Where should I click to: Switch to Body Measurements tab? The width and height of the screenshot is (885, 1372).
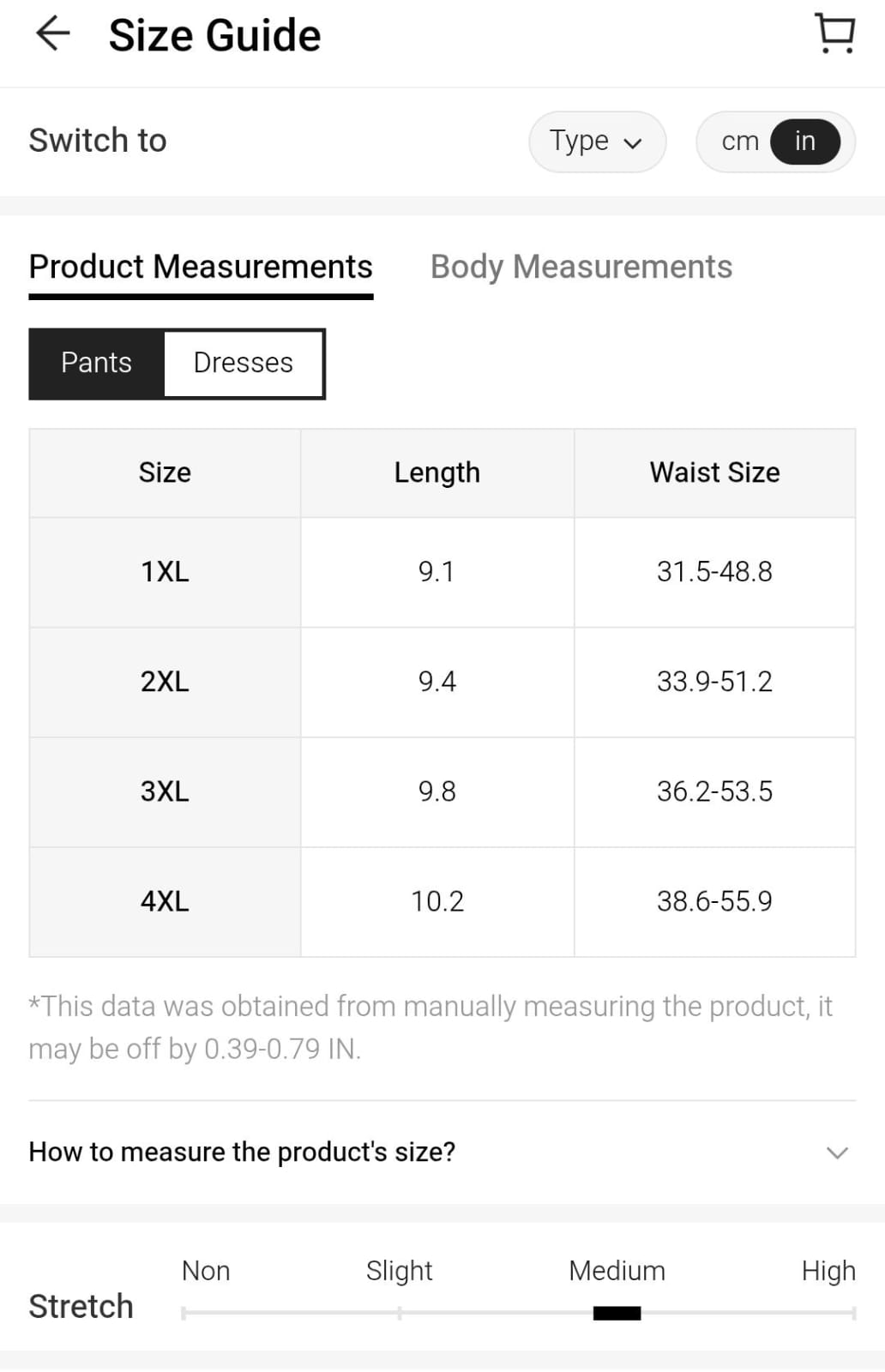tap(581, 267)
